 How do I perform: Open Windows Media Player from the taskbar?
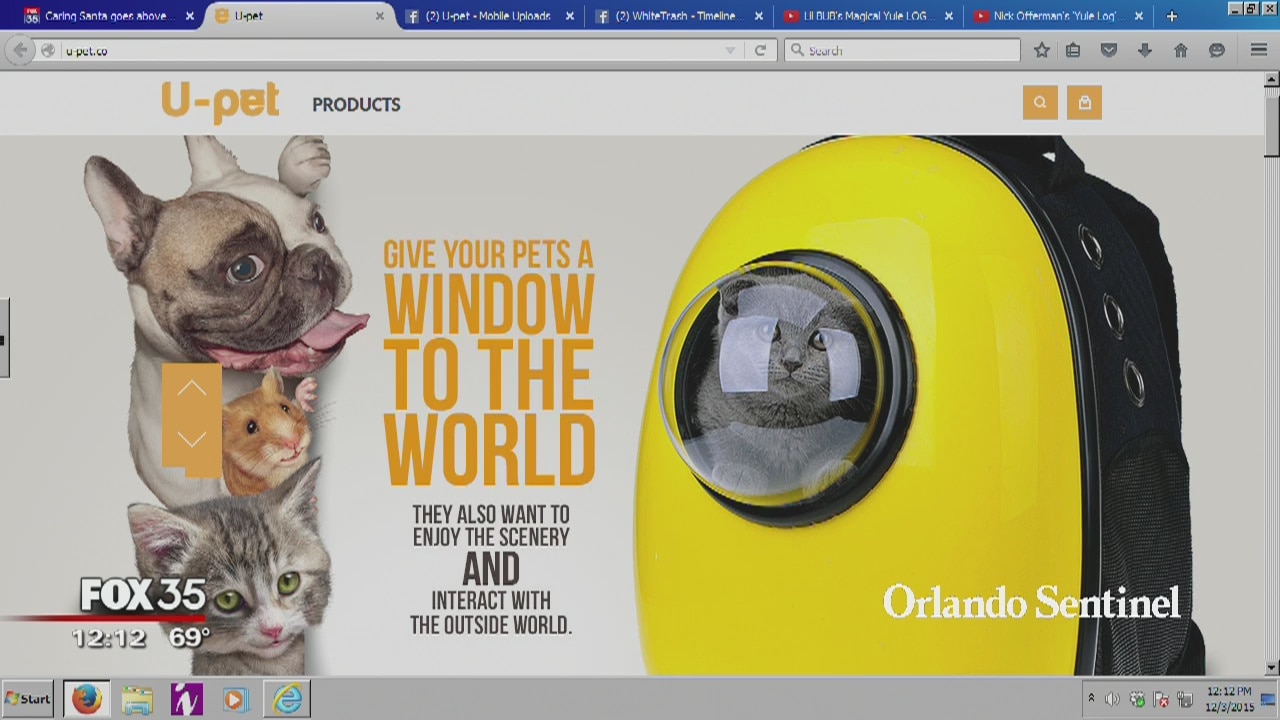point(236,699)
